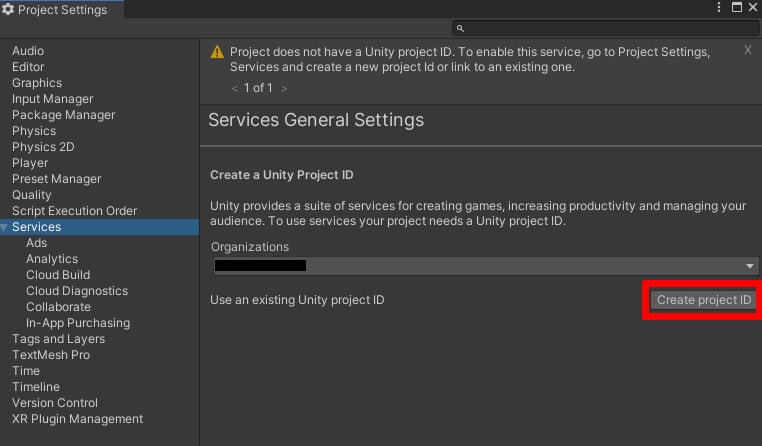Select Physics in settings list
The image size is (762, 446).
click(34, 131)
